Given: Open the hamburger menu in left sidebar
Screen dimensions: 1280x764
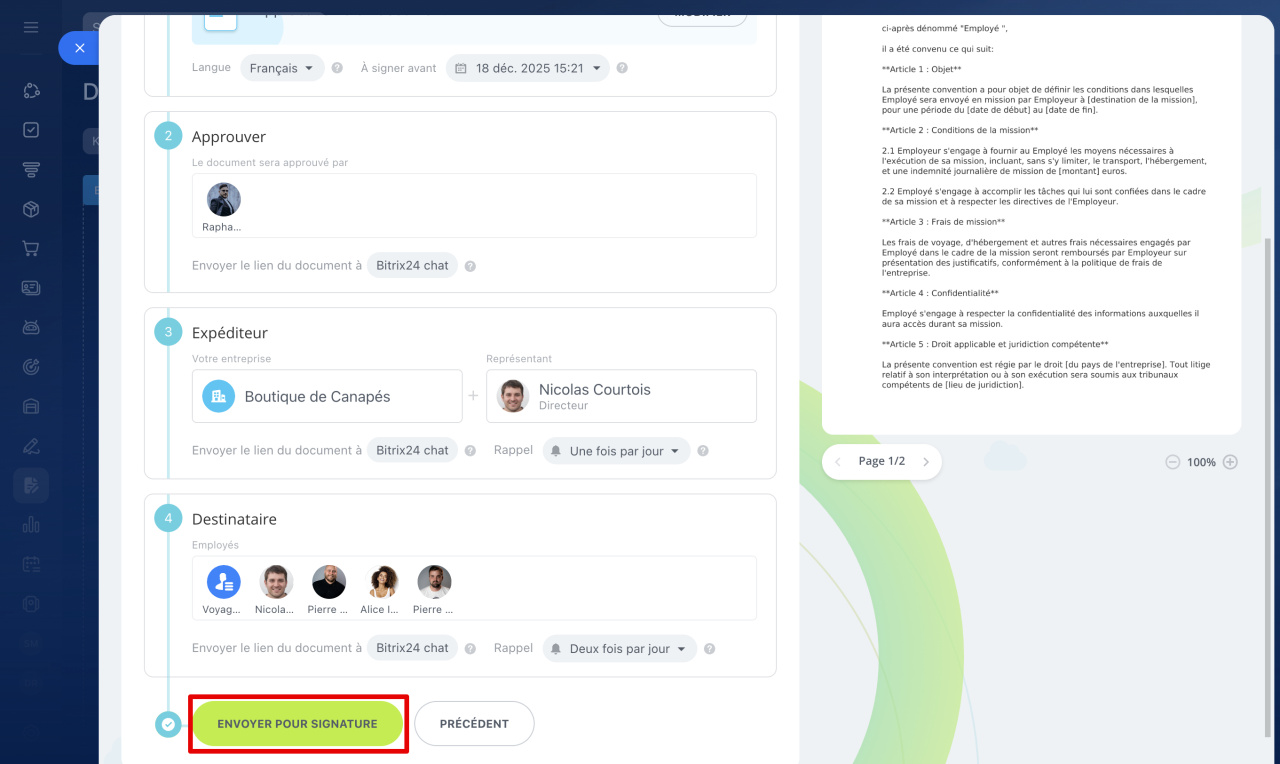Looking at the screenshot, I should [31, 27].
